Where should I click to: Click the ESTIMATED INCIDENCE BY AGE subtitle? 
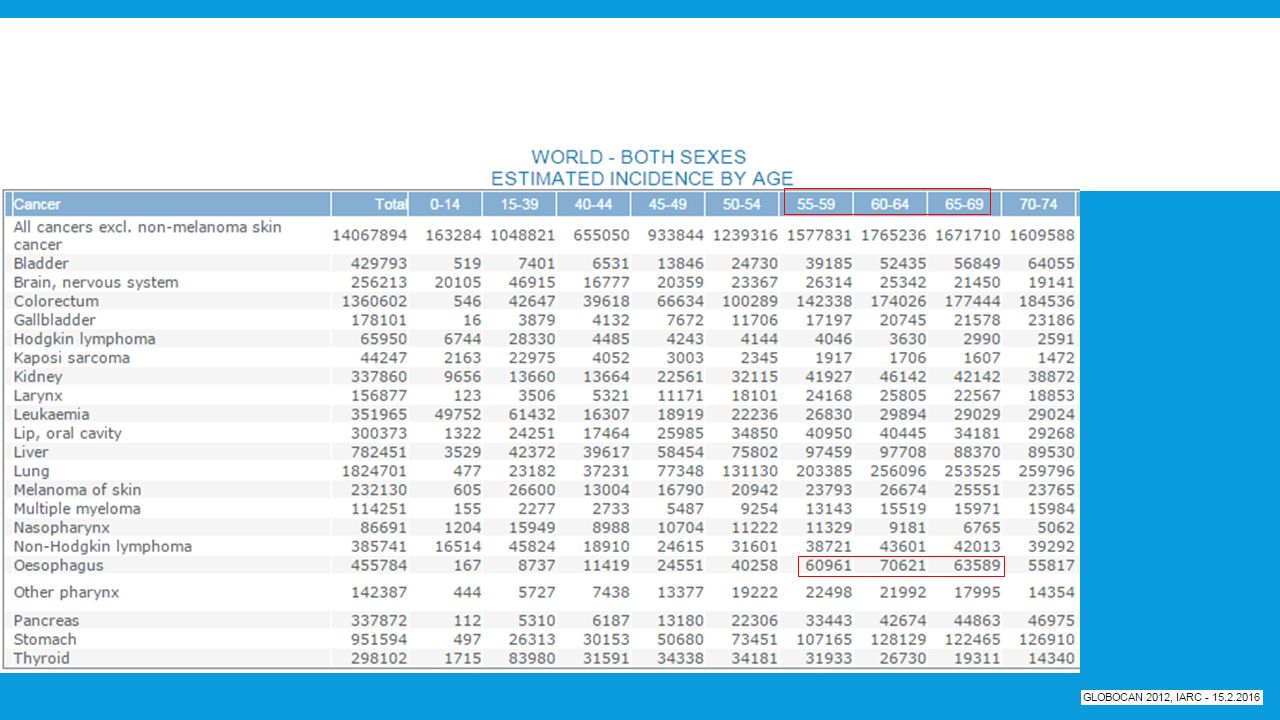[642, 179]
